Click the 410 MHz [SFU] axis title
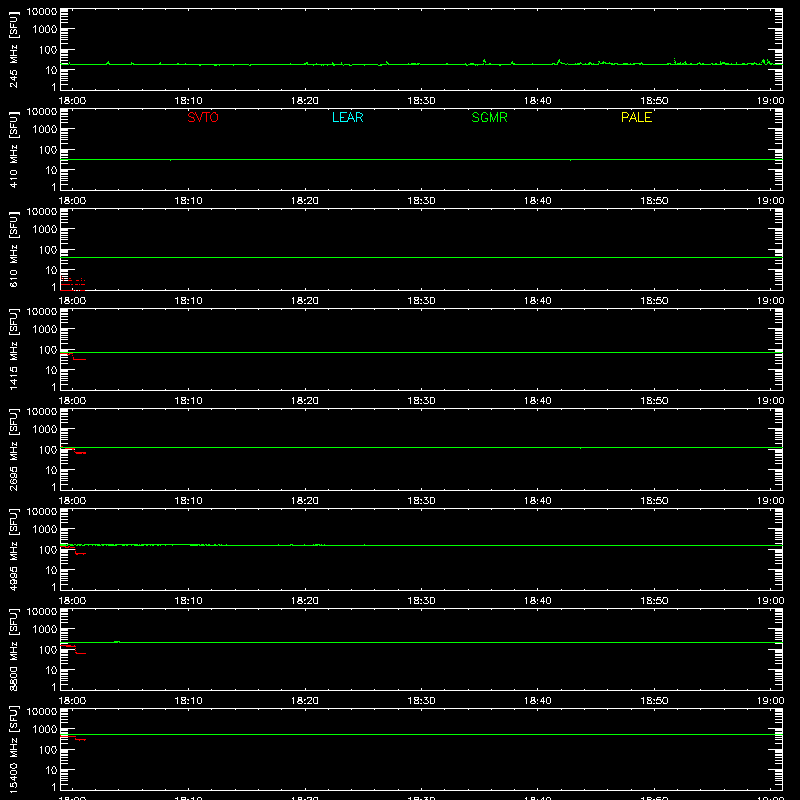This screenshot has height=800, width=800. pos(14,149)
